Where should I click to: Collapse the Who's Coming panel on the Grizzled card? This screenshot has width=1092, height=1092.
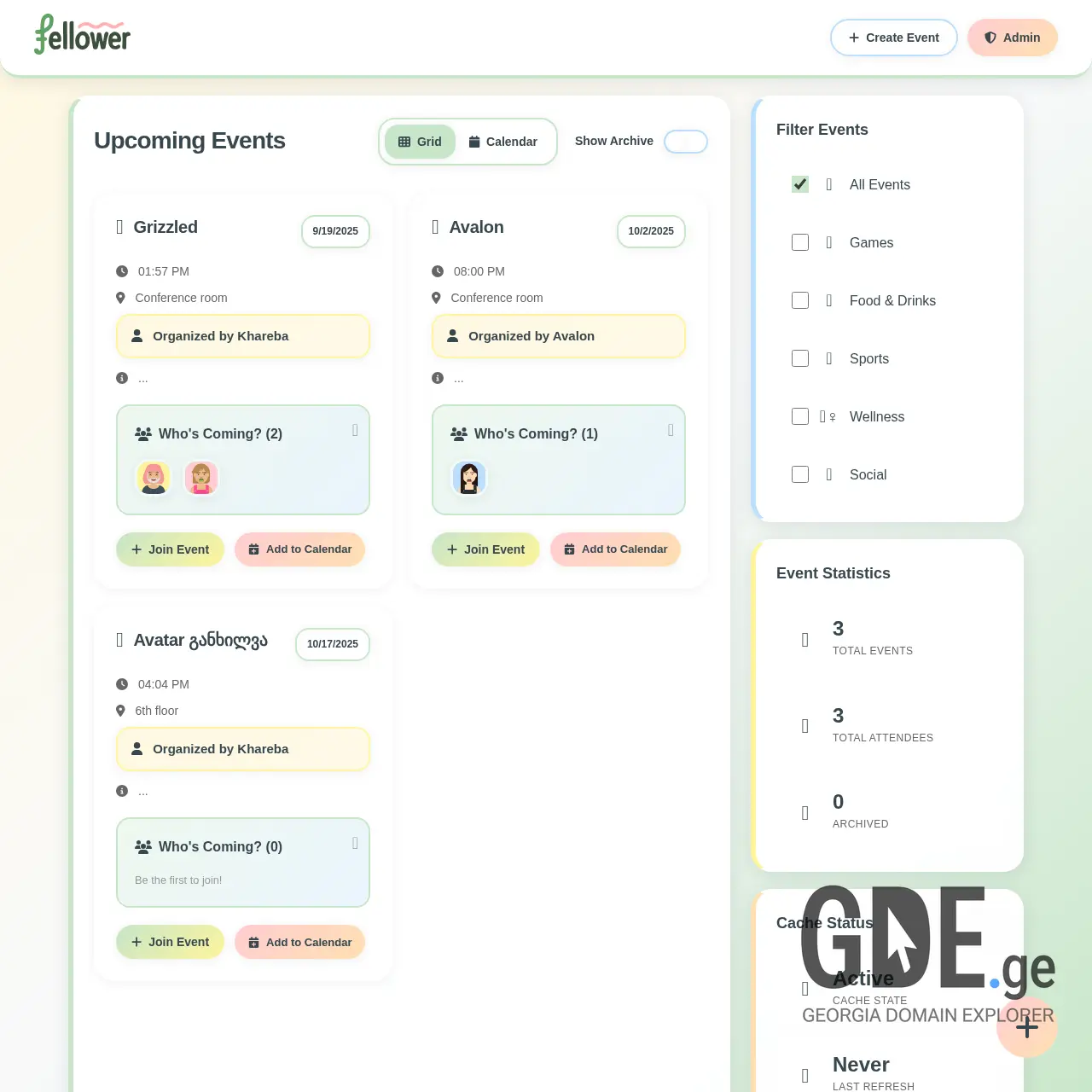[355, 430]
